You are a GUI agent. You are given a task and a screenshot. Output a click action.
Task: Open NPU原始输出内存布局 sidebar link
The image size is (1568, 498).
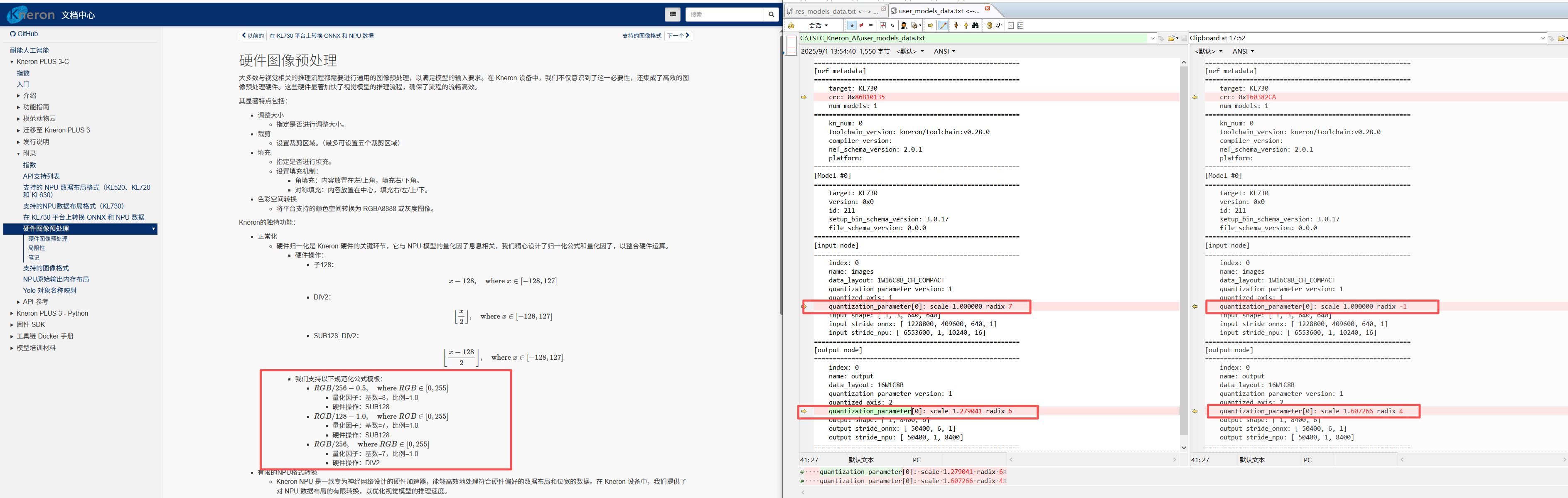[x=56, y=280]
